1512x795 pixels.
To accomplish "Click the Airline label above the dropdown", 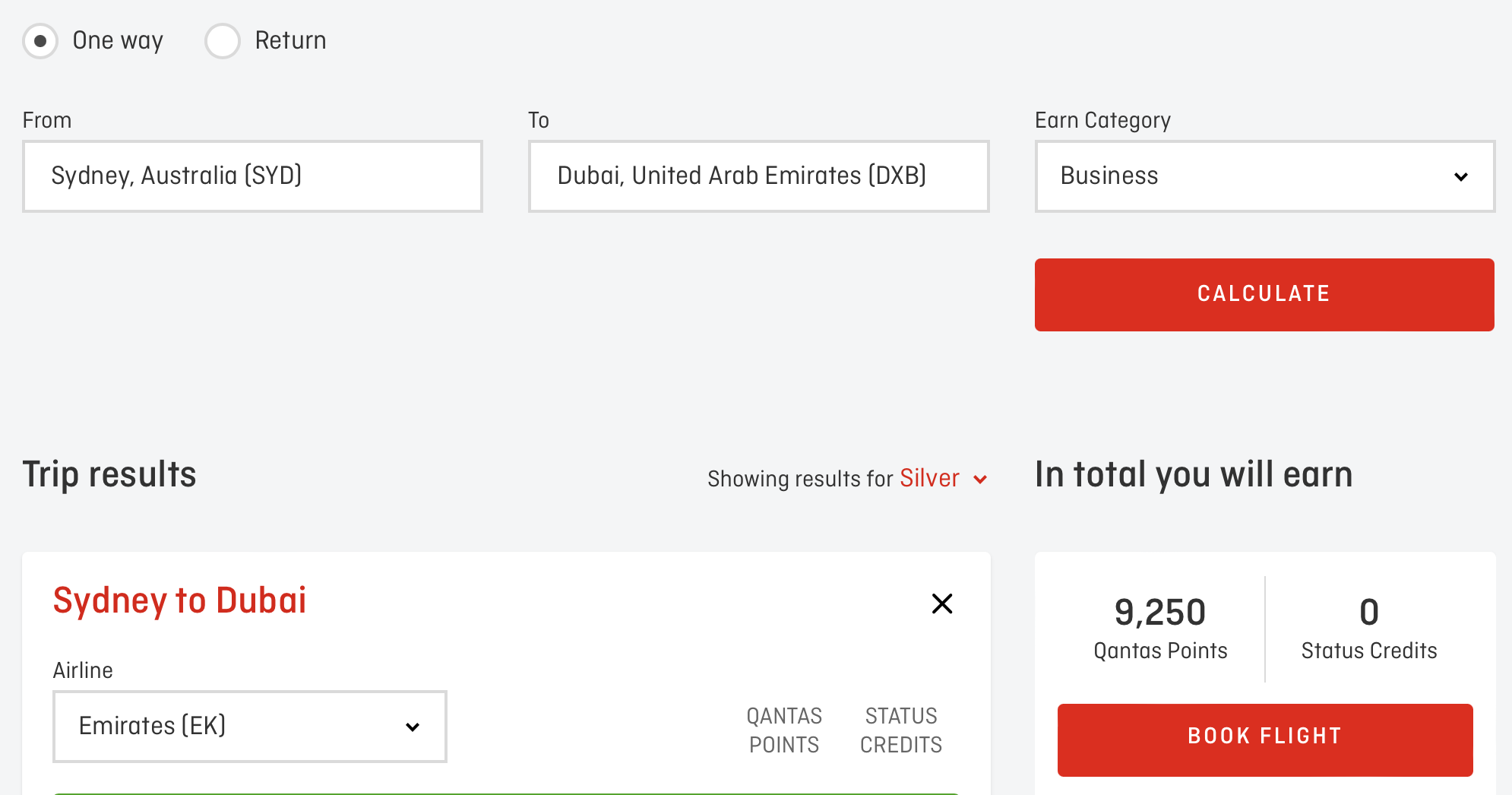I will pos(83,670).
